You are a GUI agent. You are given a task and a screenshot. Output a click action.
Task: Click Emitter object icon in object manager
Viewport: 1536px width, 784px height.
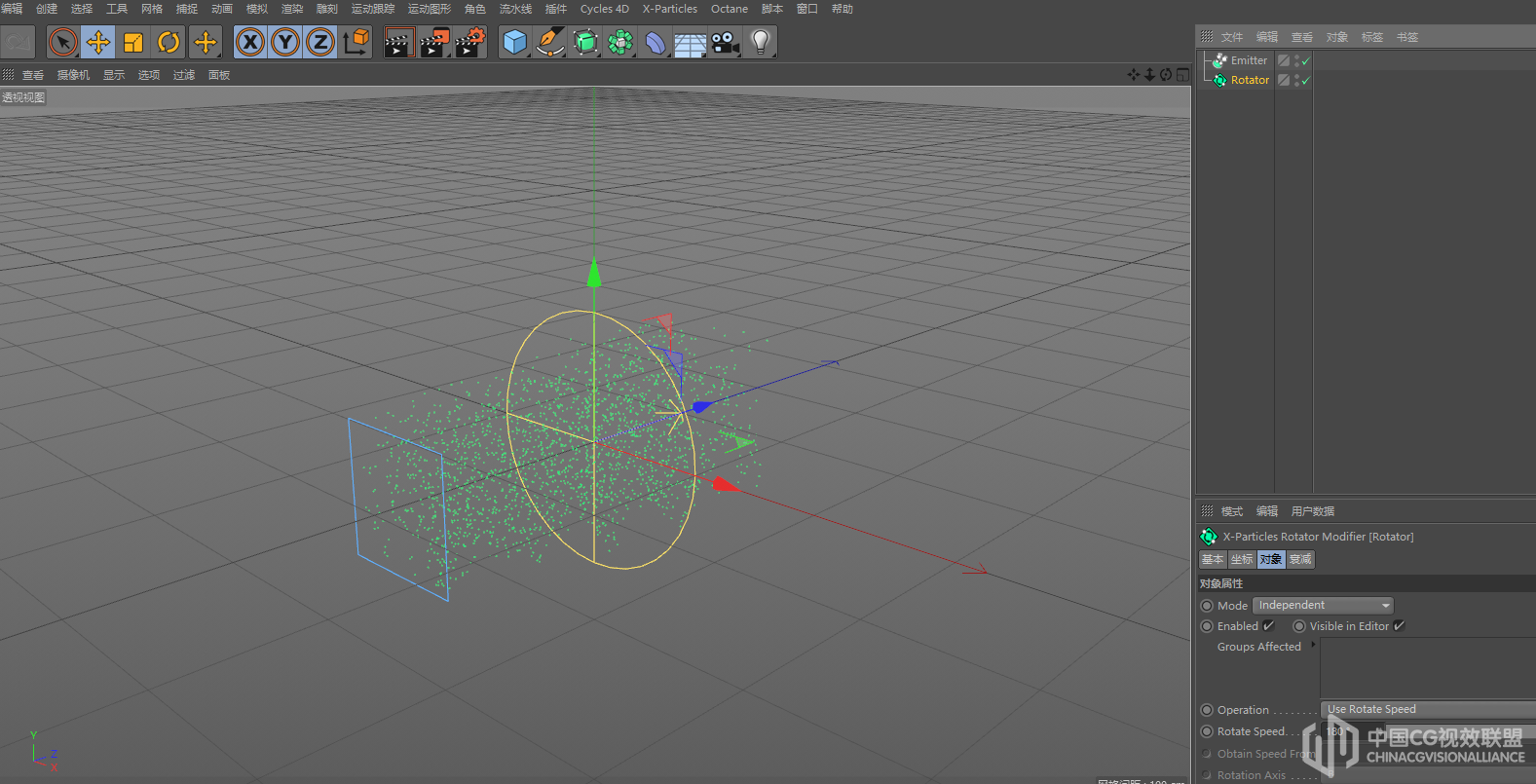[1219, 60]
